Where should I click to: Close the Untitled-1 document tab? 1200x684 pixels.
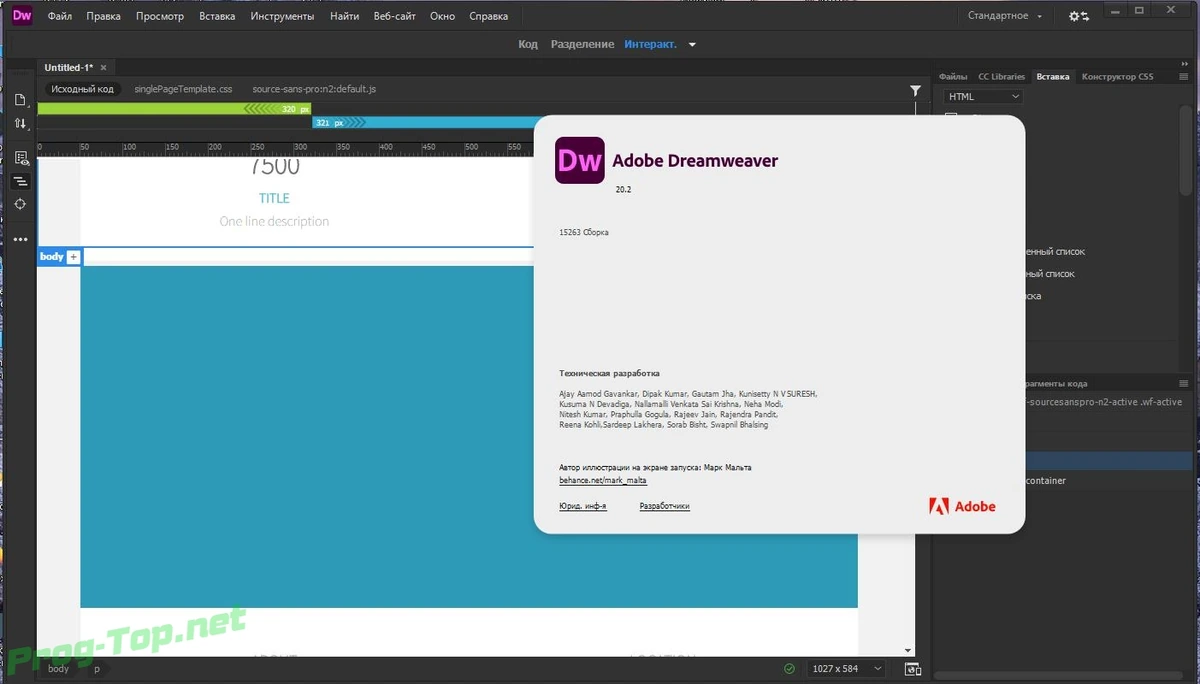point(103,68)
